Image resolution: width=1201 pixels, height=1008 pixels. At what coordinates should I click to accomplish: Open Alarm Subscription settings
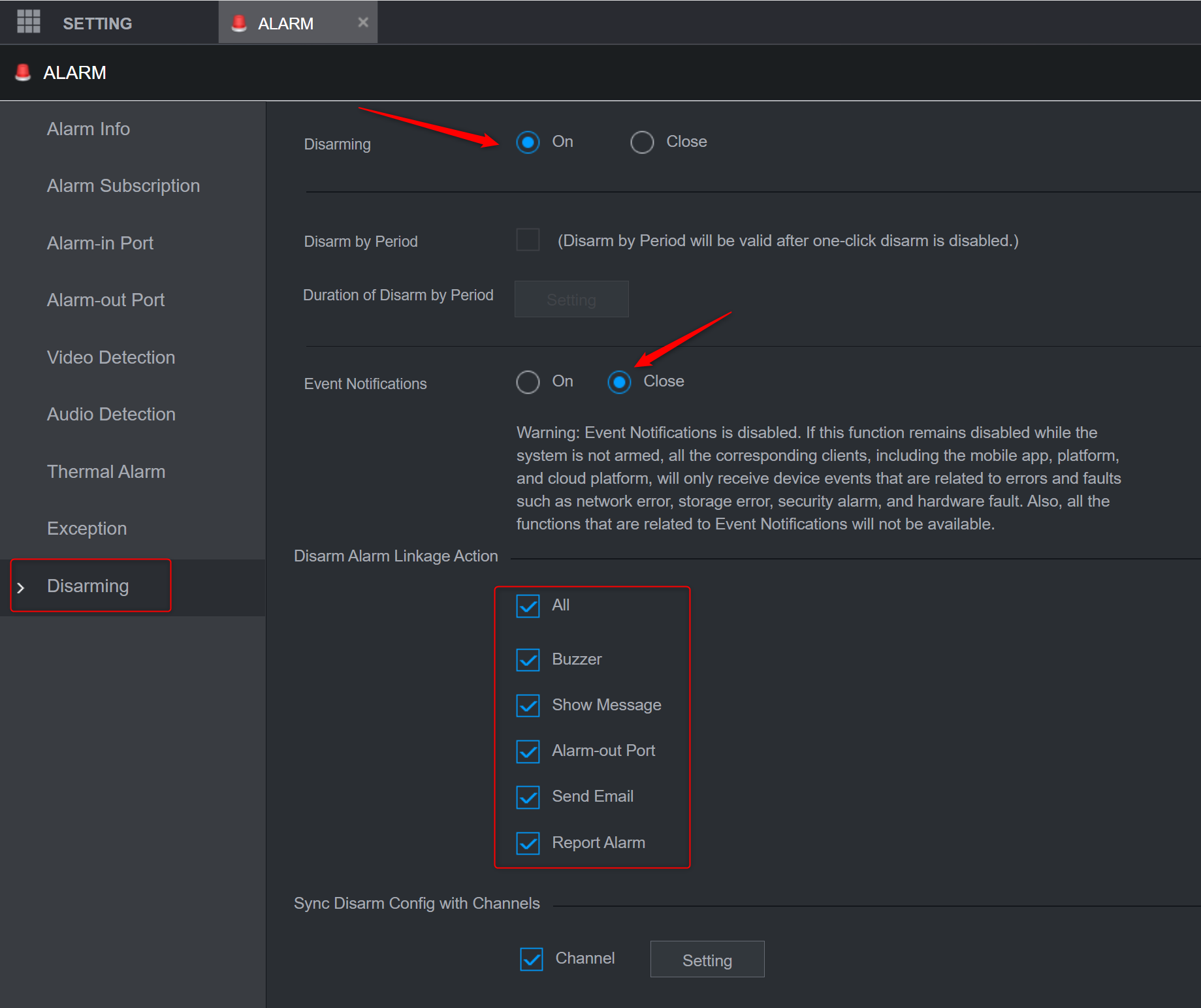[123, 185]
